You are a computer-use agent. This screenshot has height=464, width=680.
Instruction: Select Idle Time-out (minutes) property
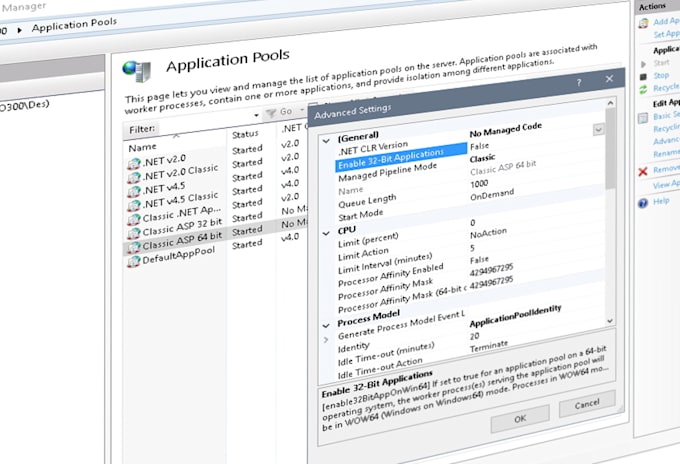click(x=386, y=353)
